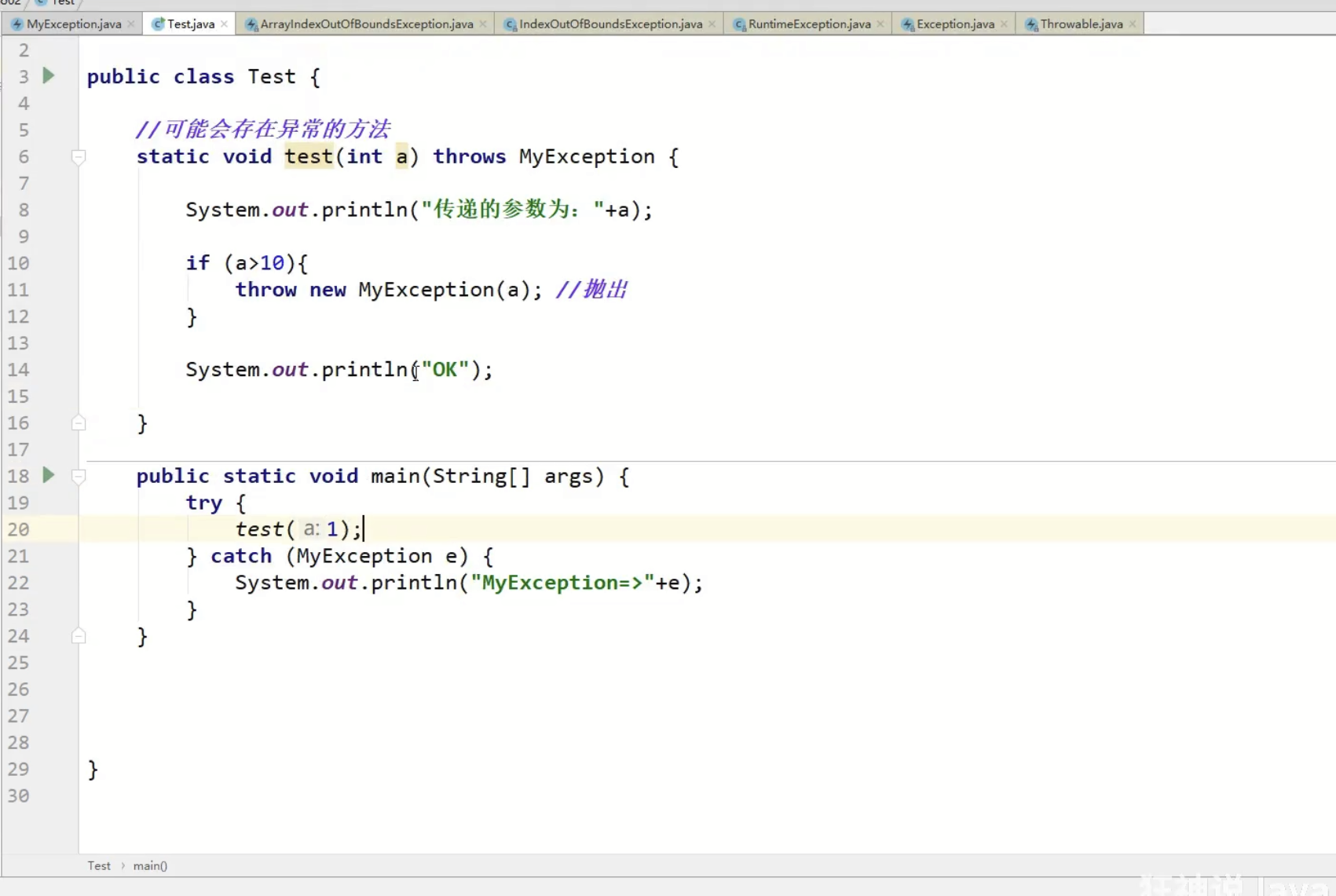Close the MyException.java tab
This screenshot has height=896, width=1336.
click(x=131, y=24)
